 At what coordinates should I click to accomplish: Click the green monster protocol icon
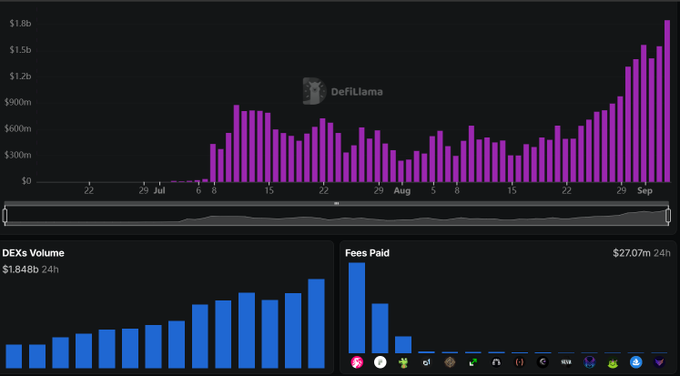(612, 362)
